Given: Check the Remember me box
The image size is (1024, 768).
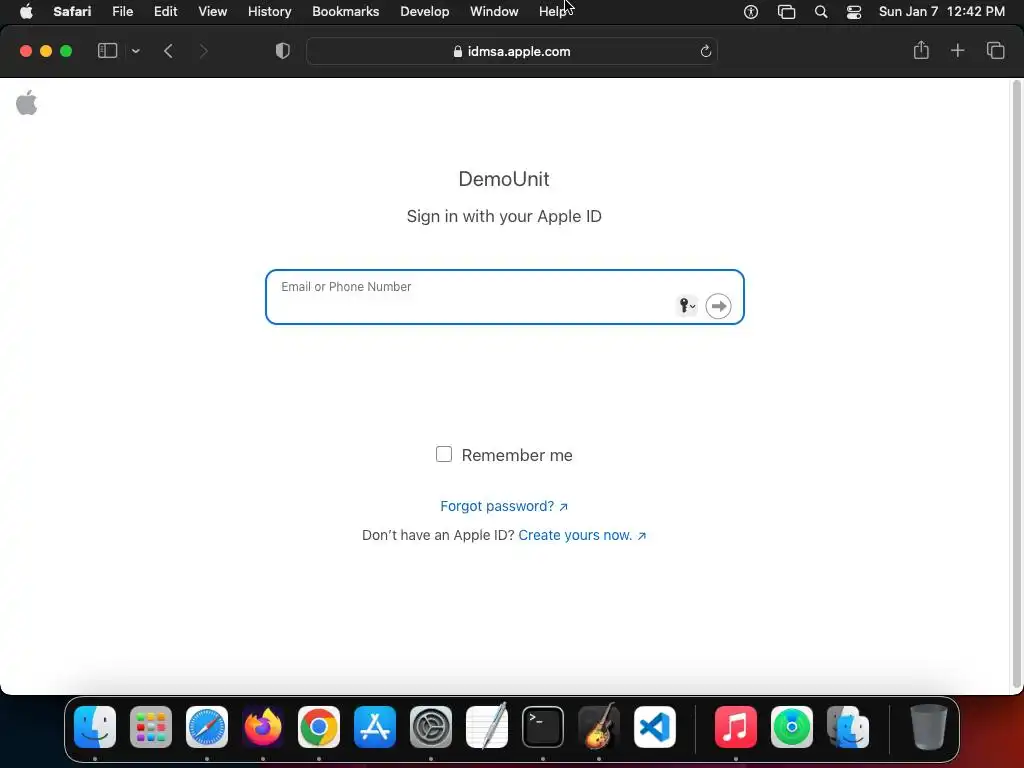Looking at the screenshot, I should tap(443, 454).
